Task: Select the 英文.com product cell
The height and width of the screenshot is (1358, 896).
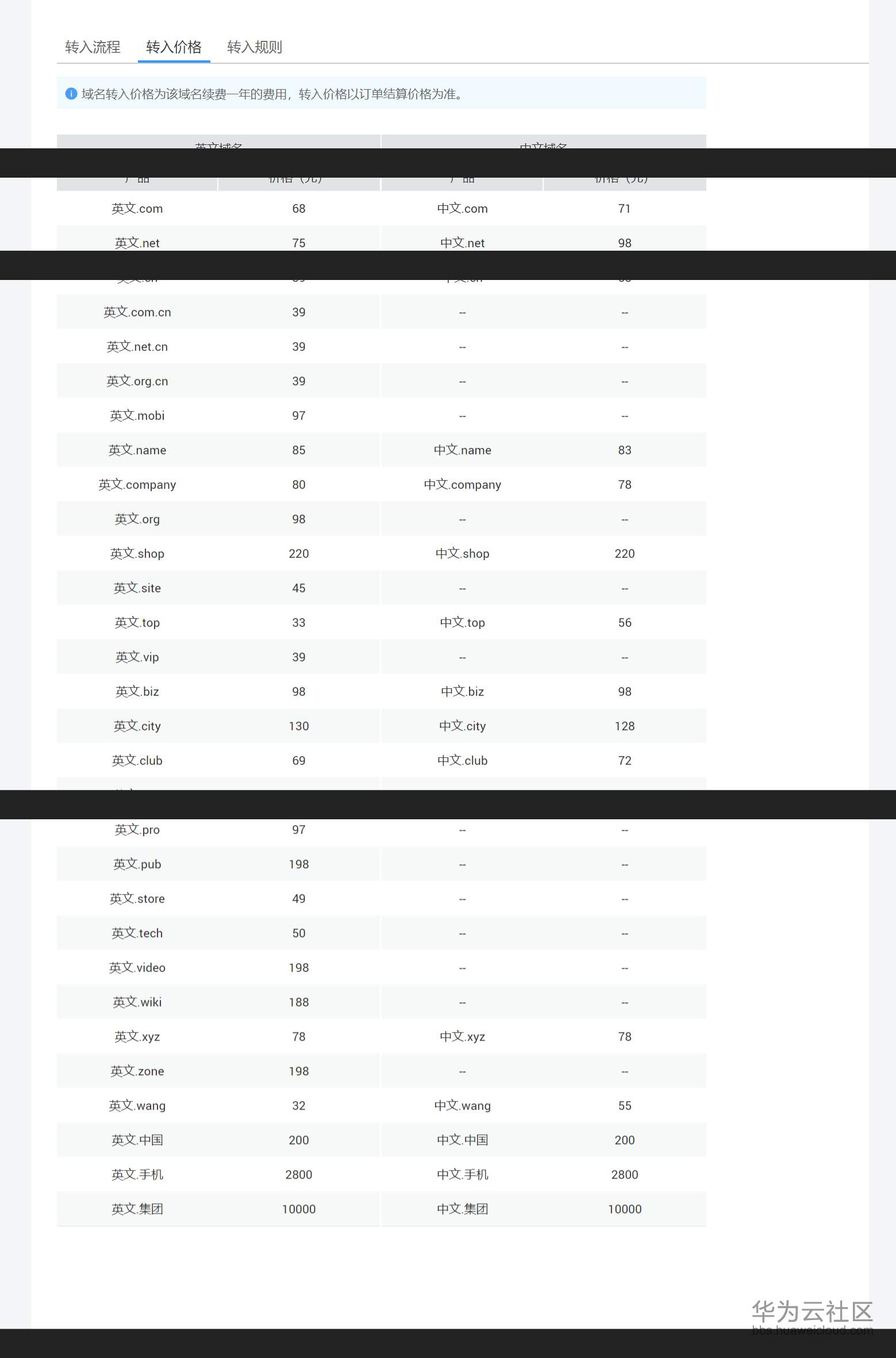Action: pos(137,209)
